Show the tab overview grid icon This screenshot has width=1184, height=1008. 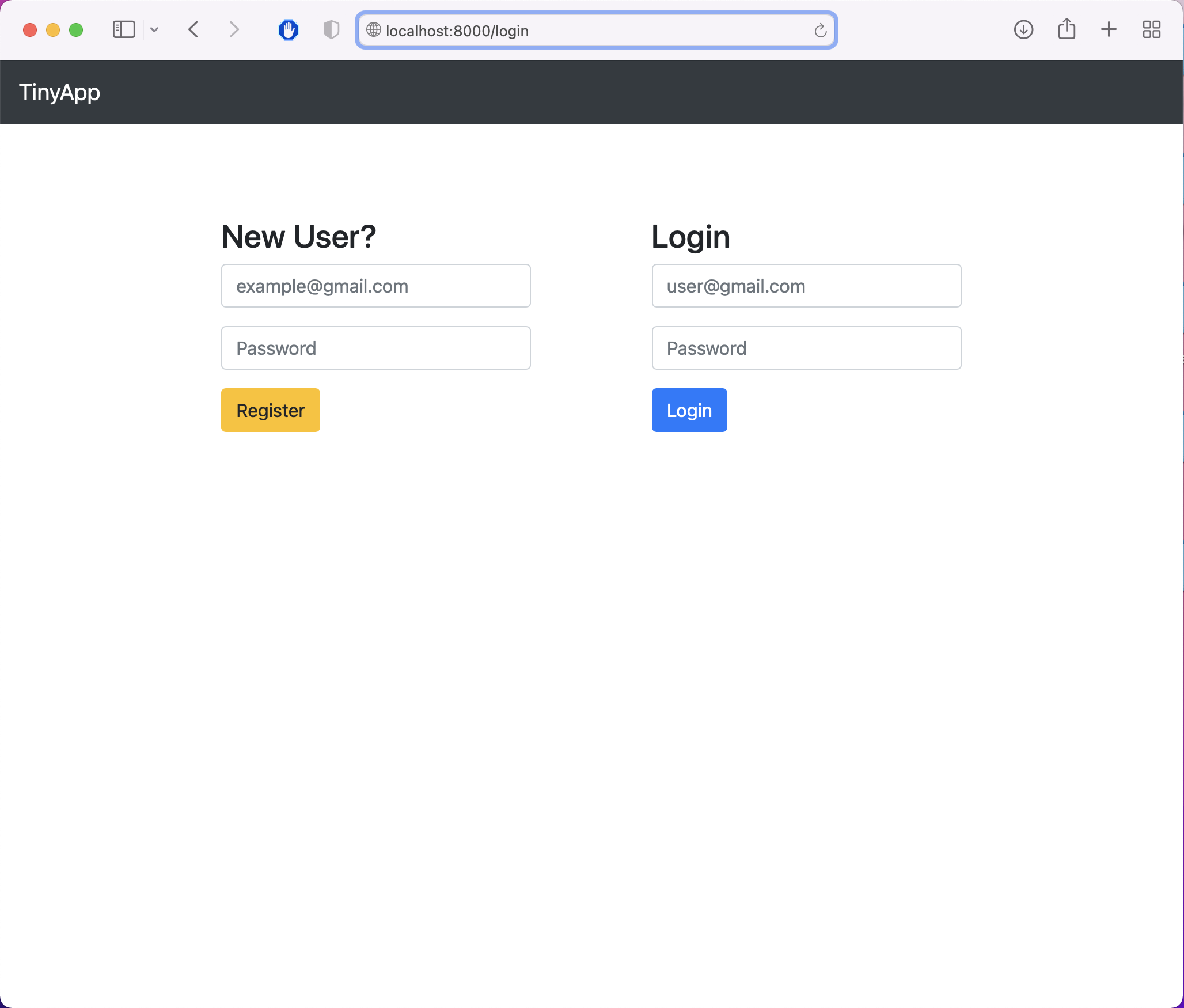[1151, 30]
